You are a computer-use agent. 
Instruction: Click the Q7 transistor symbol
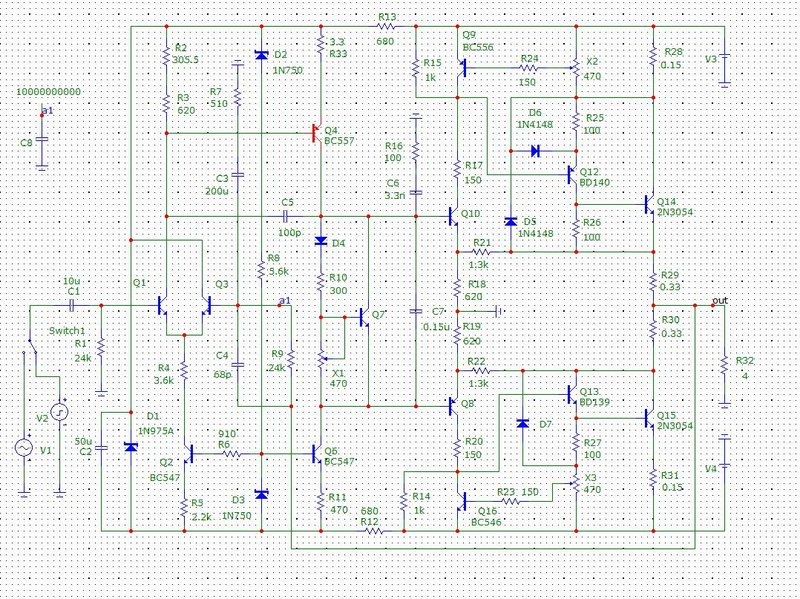[x=364, y=317]
